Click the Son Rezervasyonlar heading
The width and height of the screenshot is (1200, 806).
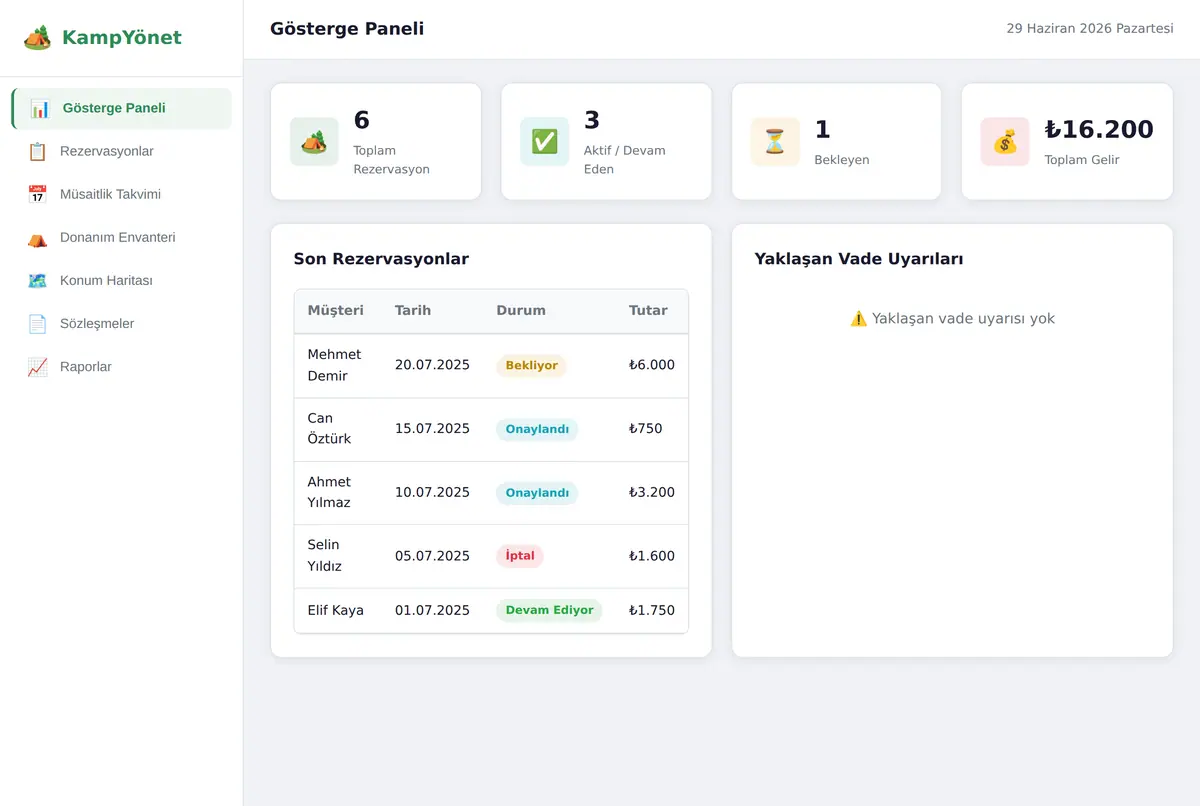click(381, 259)
